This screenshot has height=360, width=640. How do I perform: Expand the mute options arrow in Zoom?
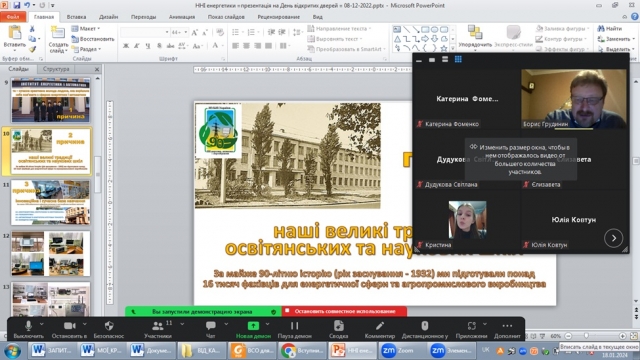tap(42, 324)
